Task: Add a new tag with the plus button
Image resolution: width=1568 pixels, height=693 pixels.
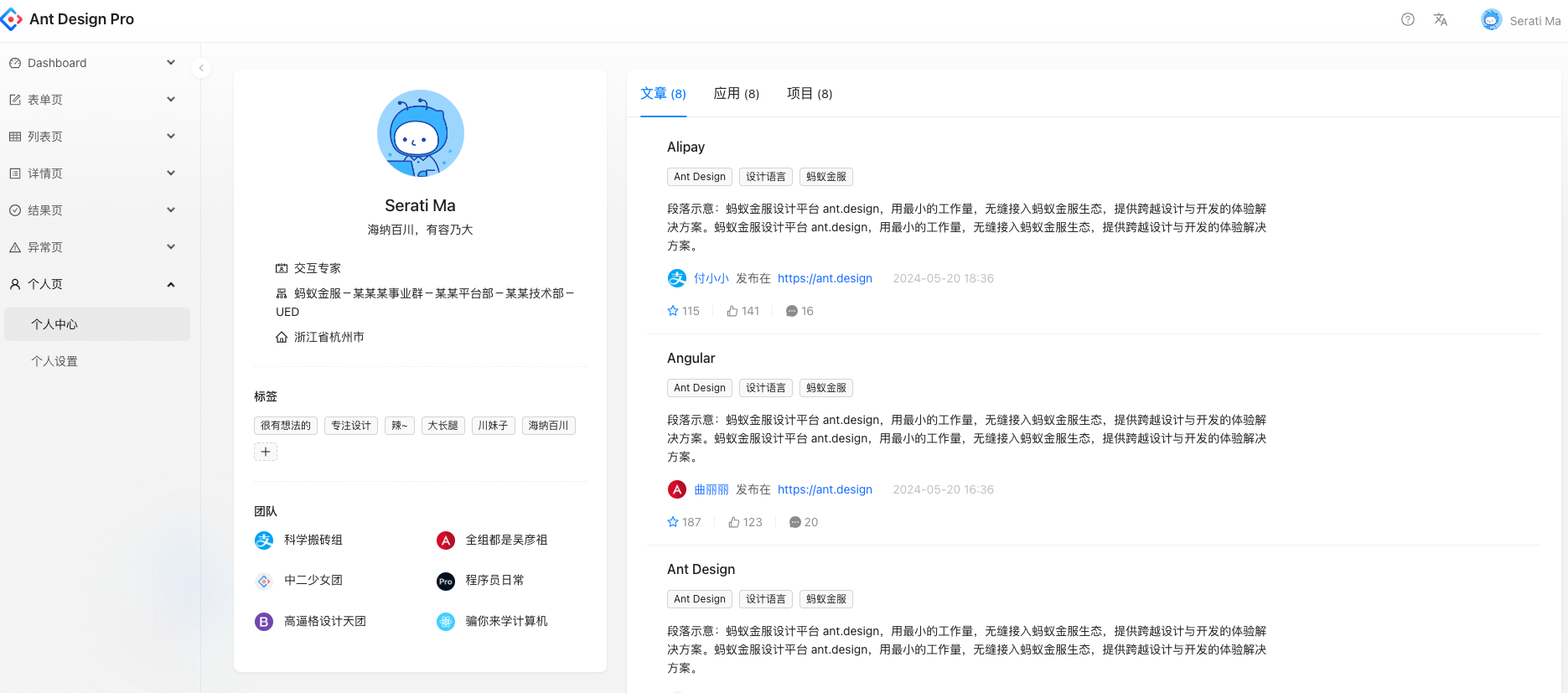Action: pos(266,452)
